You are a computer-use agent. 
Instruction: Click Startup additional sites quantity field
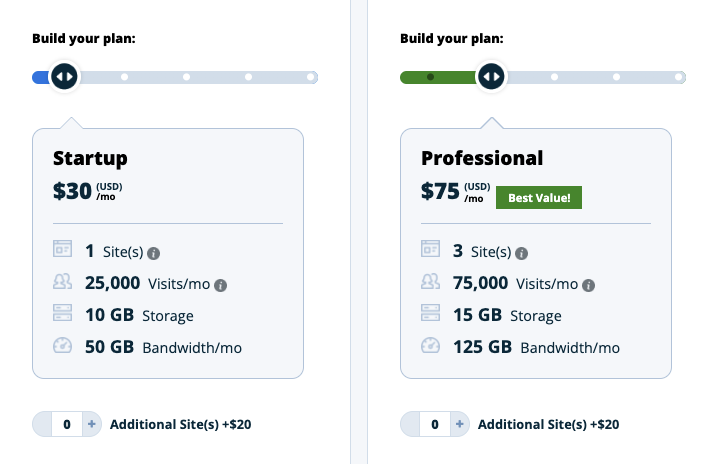(x=67, y=424)
